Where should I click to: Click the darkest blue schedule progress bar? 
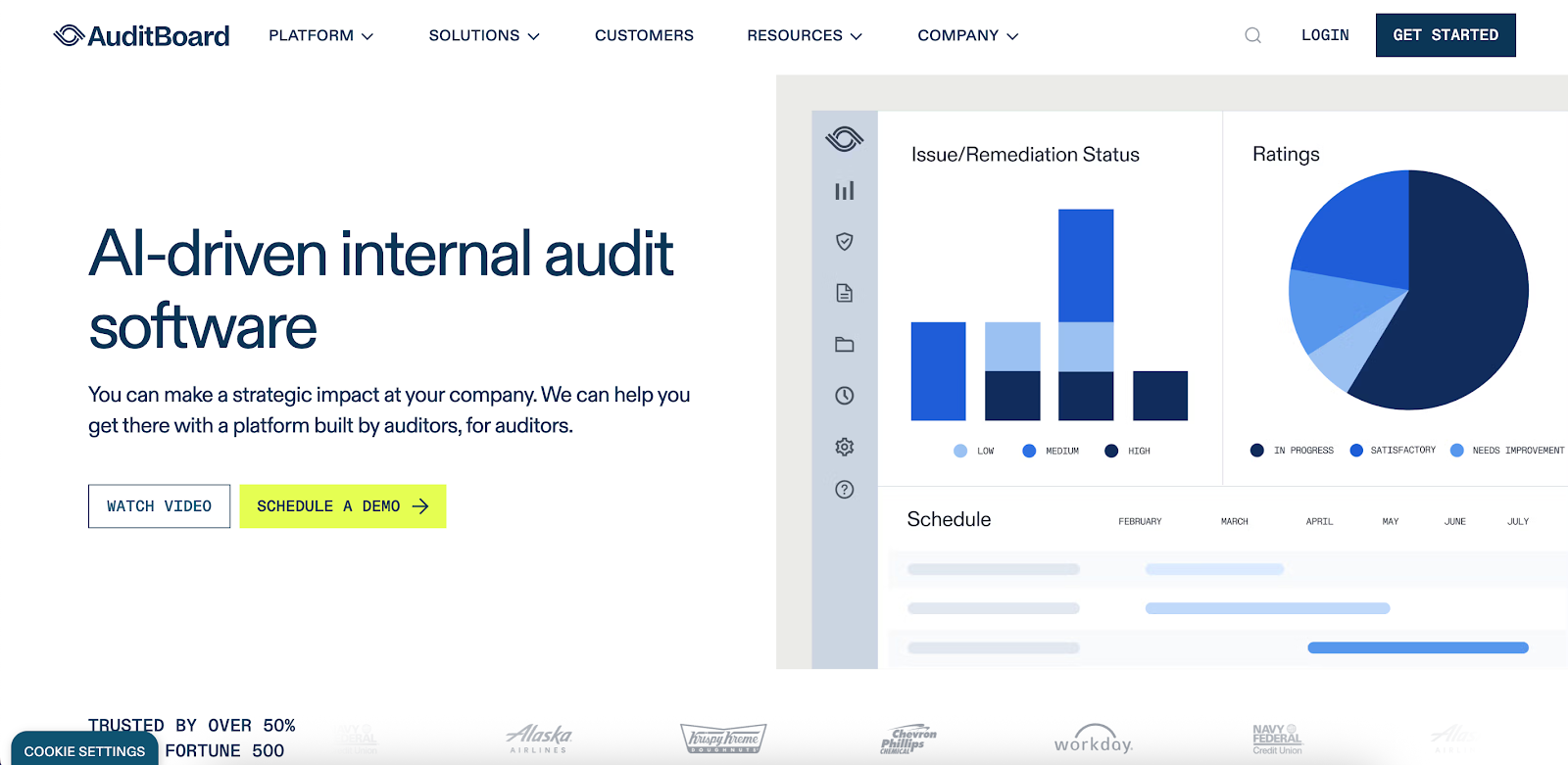[1418, 647]
